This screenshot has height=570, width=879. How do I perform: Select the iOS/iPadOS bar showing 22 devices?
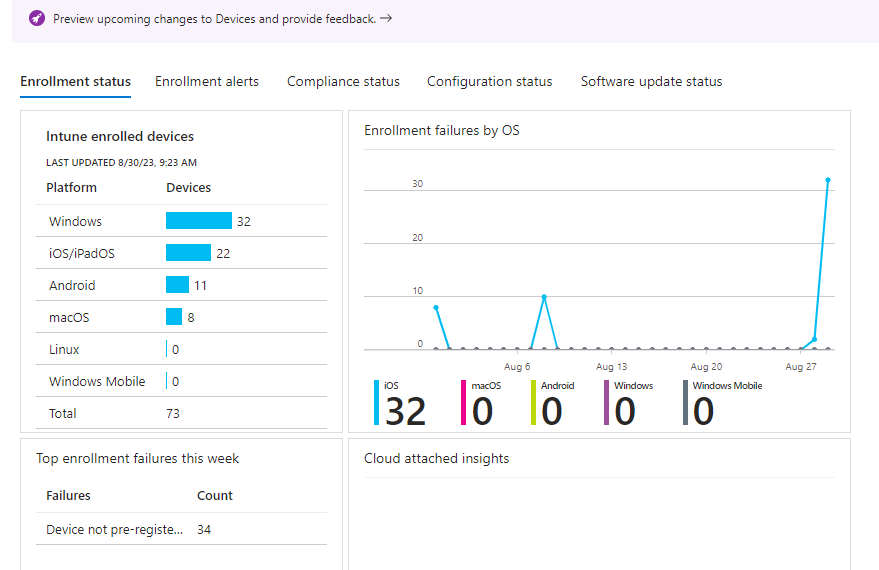pyautogui.click(x=188, y=253)
